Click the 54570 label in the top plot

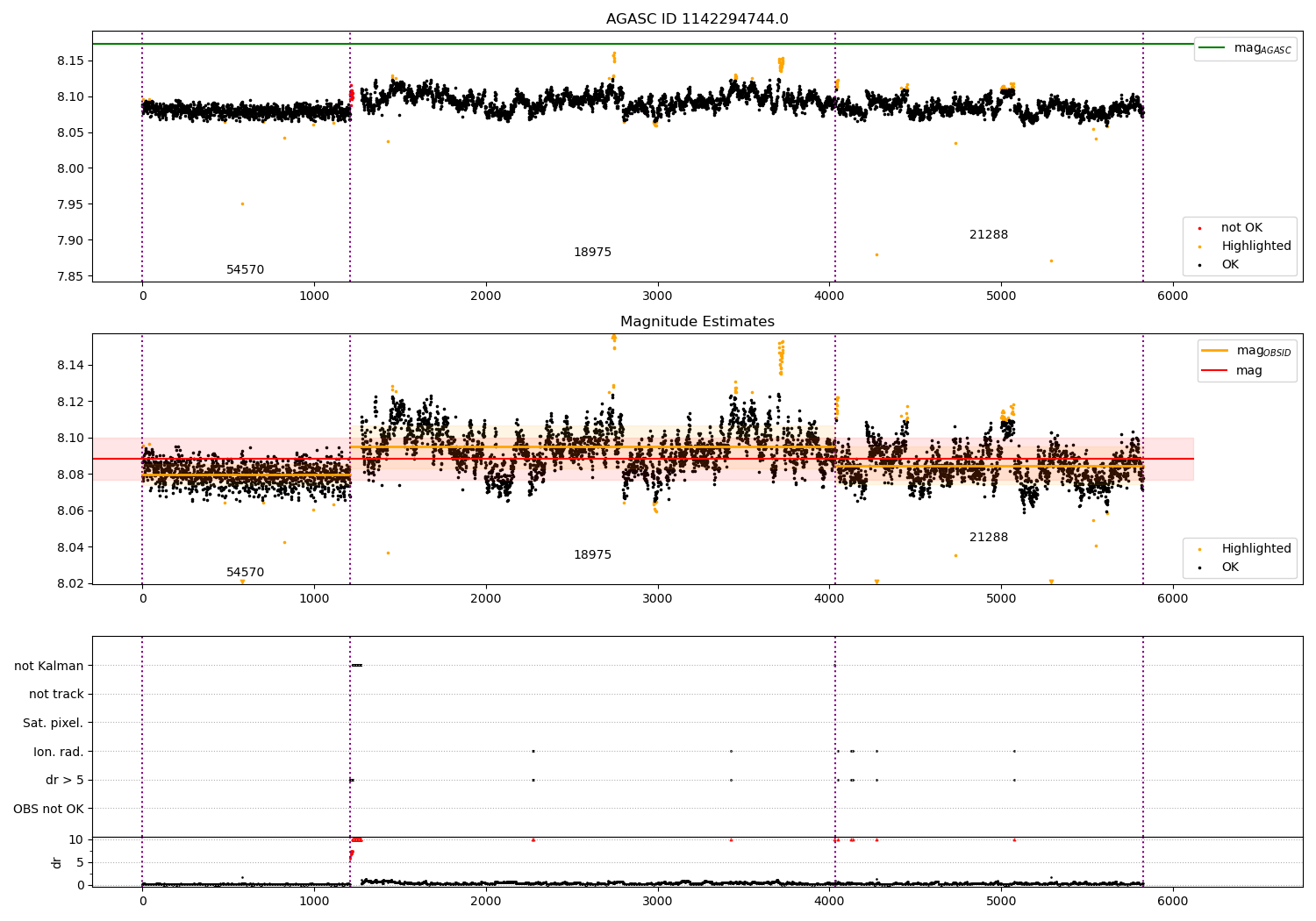(245, 270)
